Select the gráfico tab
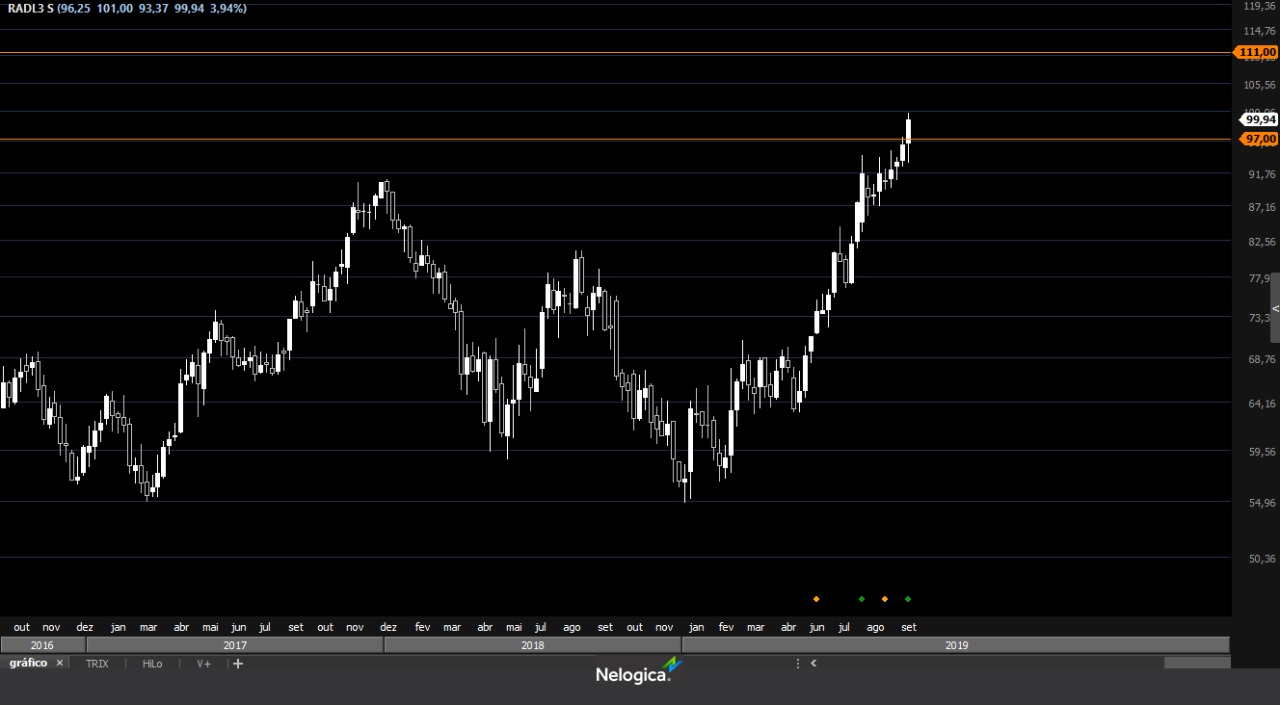The image size is (1280, 705). click(x=28, y=663)
